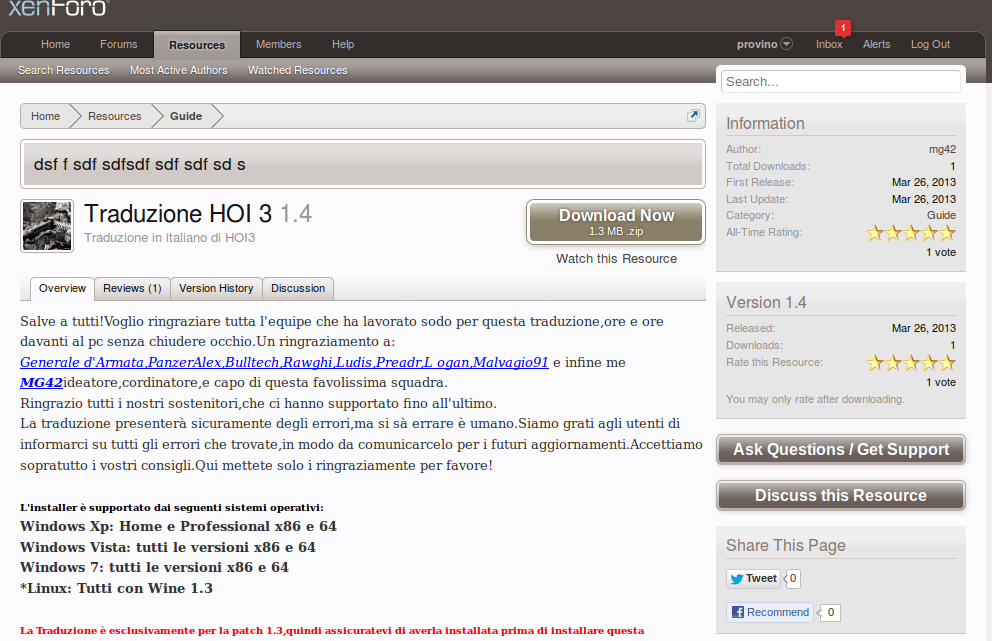992x641 pixels.
Task: Click the Guide category link in Information
Action: pyautogui.click(x=941, y=215)
